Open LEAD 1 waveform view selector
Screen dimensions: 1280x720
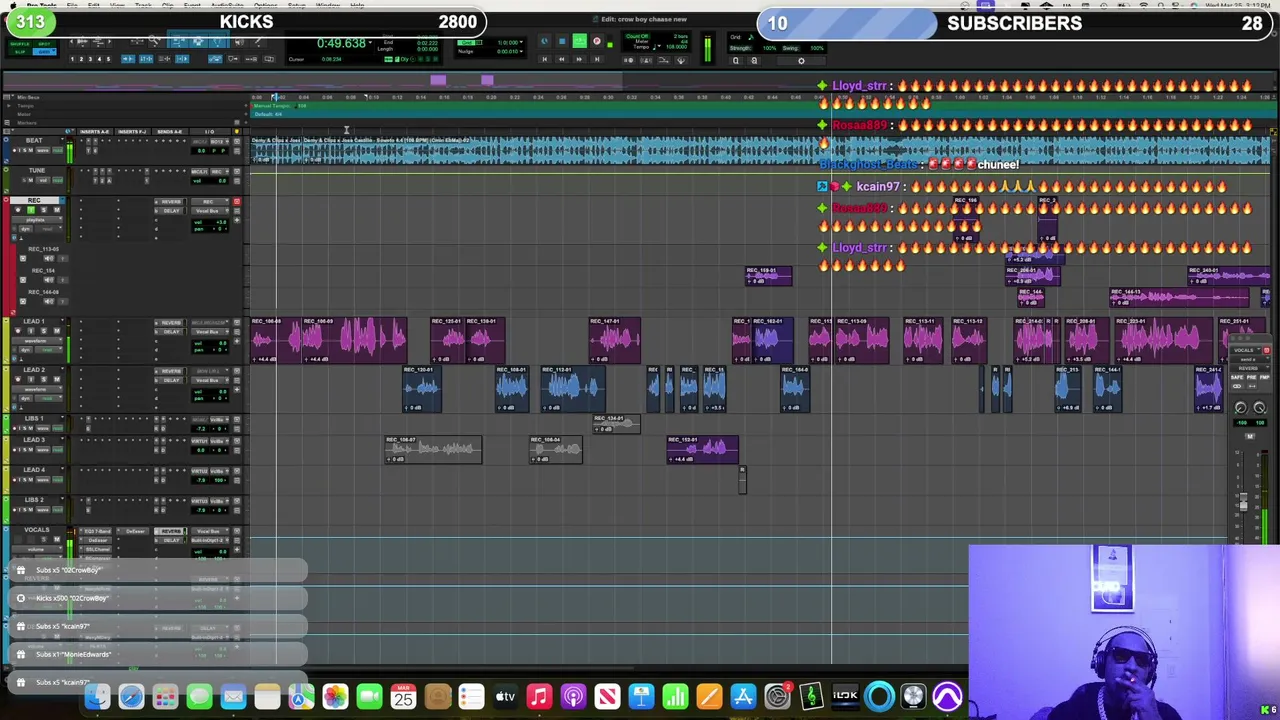(37, 340)
